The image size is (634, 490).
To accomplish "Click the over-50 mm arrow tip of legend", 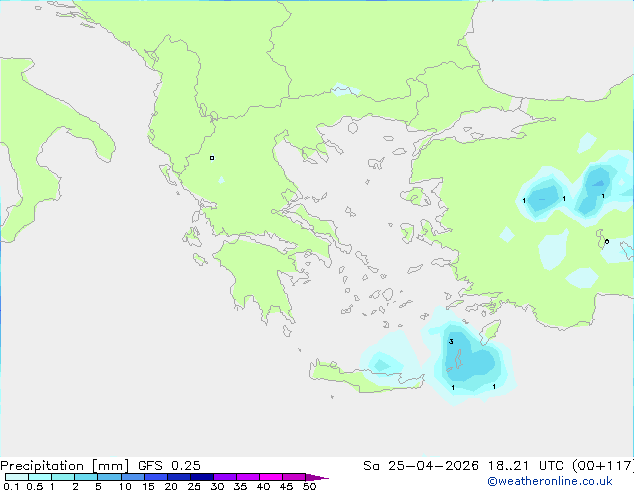I will (x=317, y=478).
